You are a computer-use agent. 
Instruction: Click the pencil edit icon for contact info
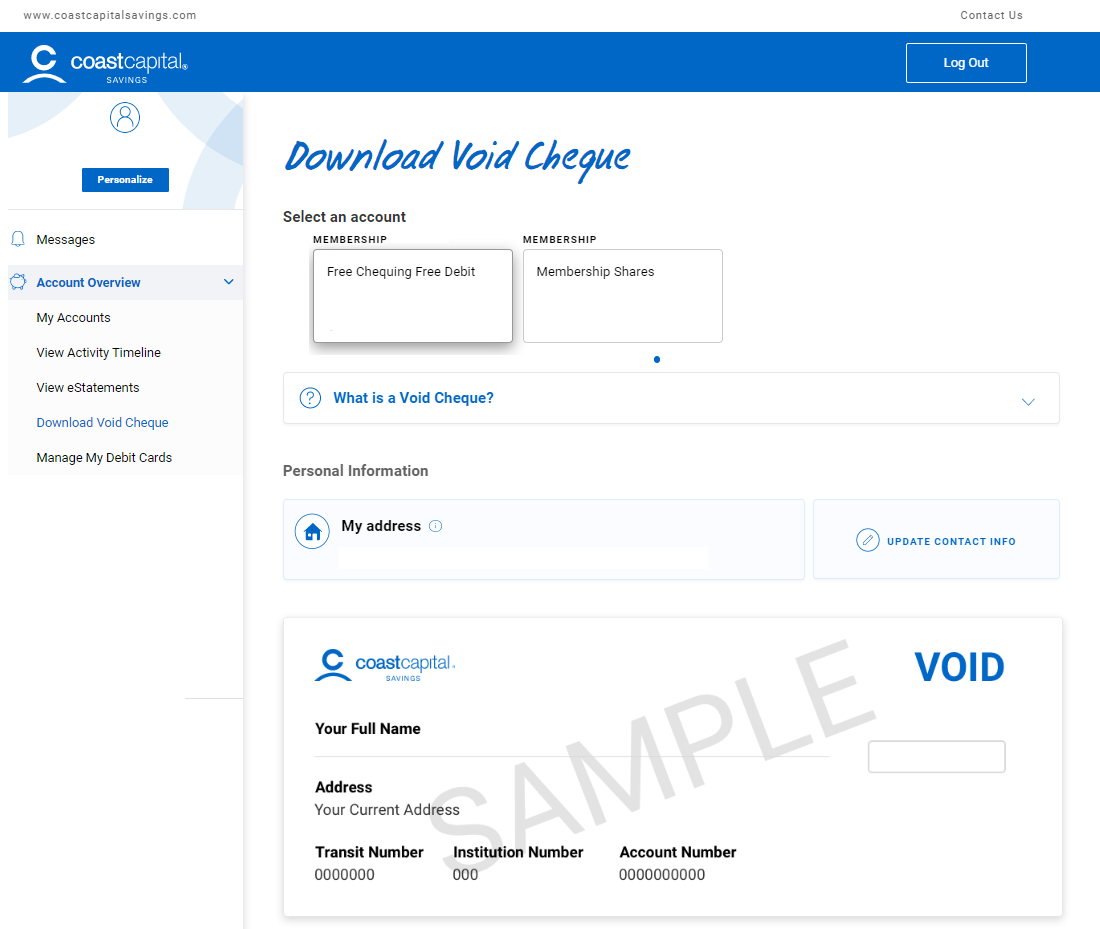[x=868, y=540]
